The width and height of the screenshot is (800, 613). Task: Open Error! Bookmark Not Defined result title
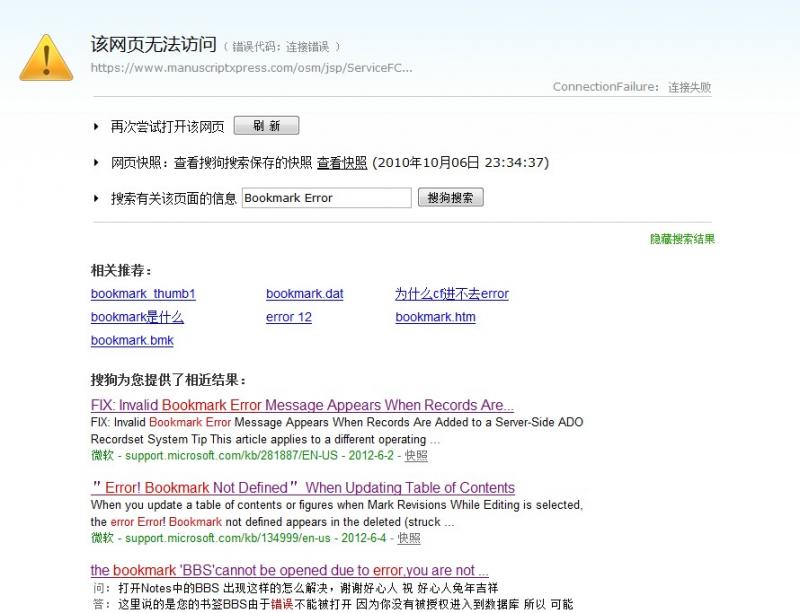tap(303, 488)
